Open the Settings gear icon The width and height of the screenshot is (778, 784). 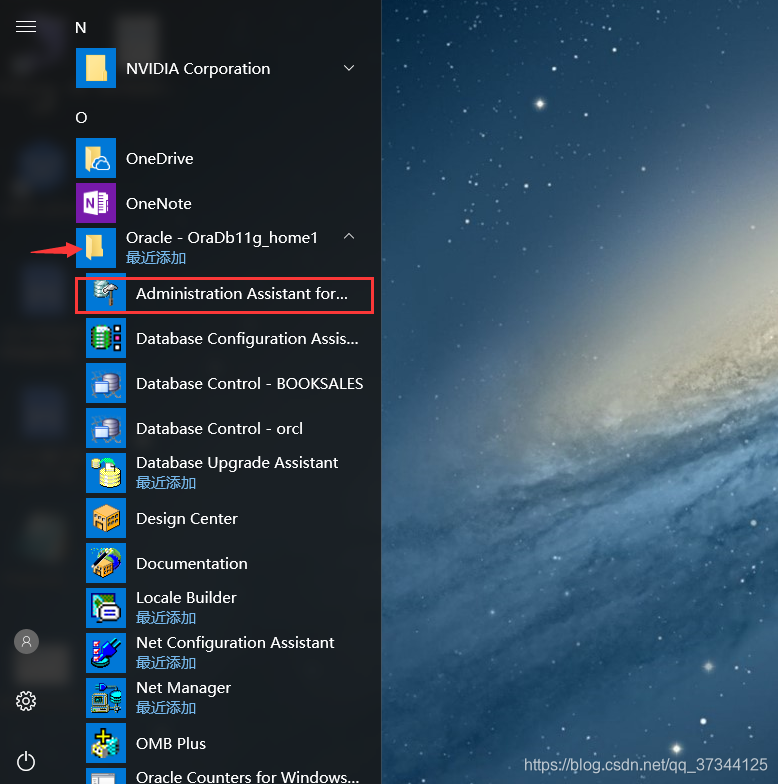tap(26, 701)
